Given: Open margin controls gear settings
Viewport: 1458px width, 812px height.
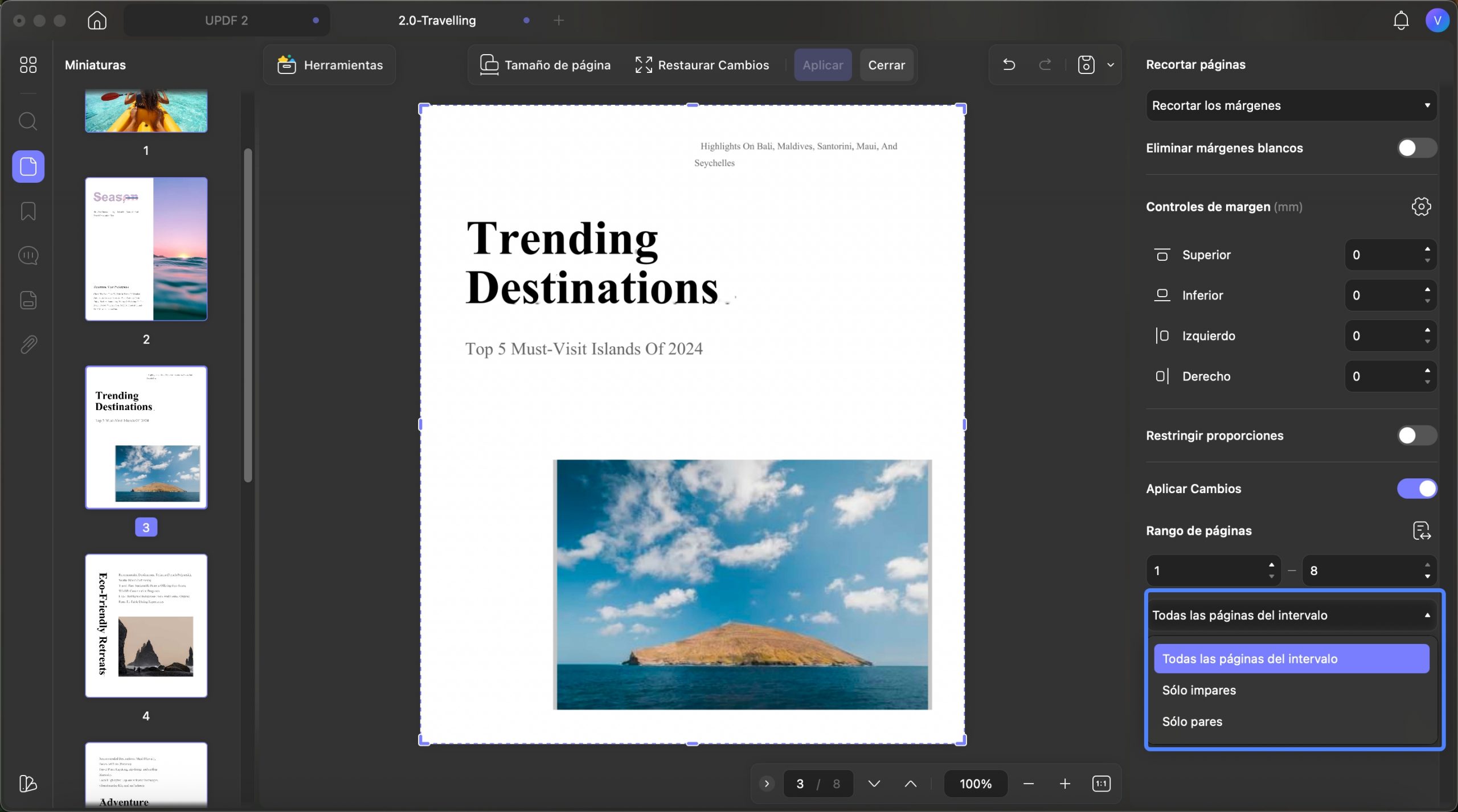Looking at the screenshot, I should [1421, 207].
